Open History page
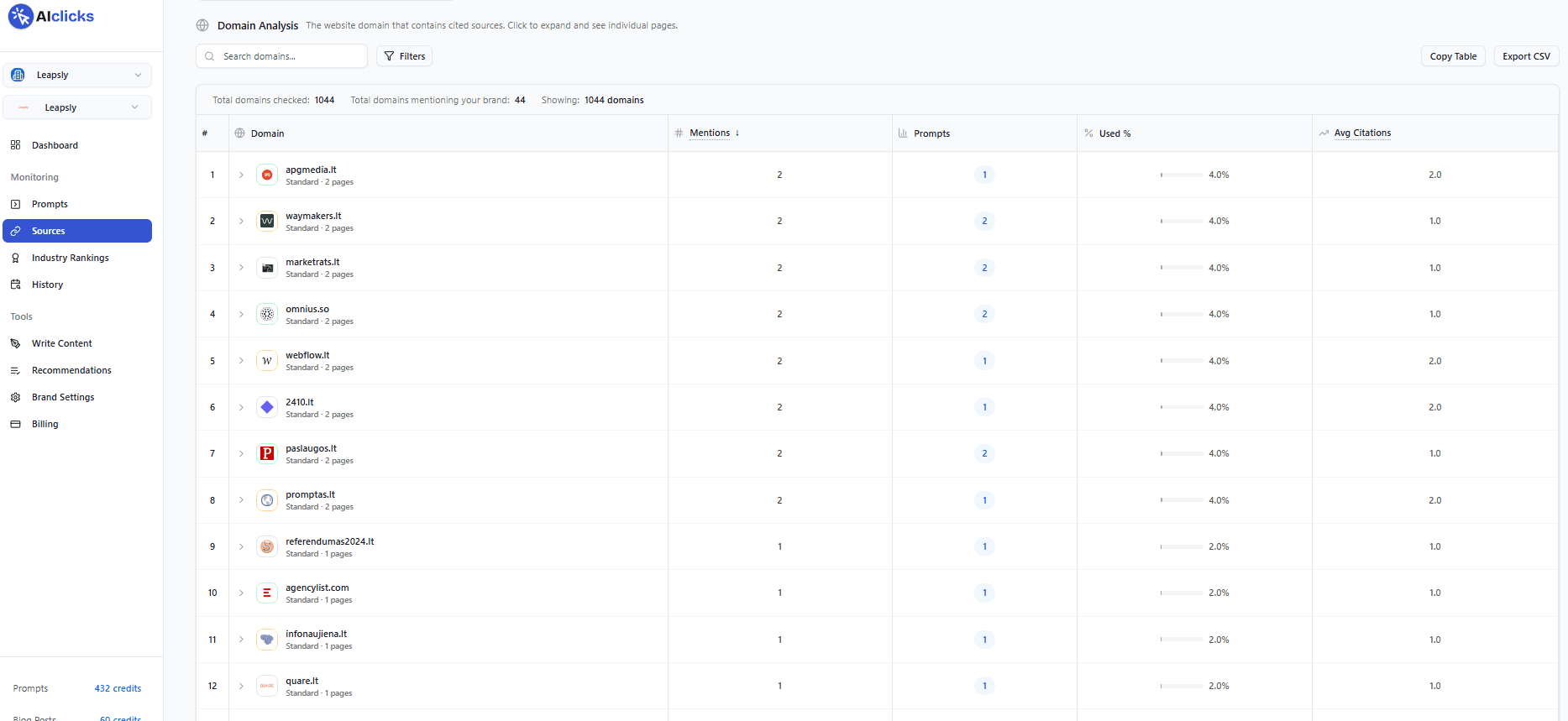 (77, 285)
